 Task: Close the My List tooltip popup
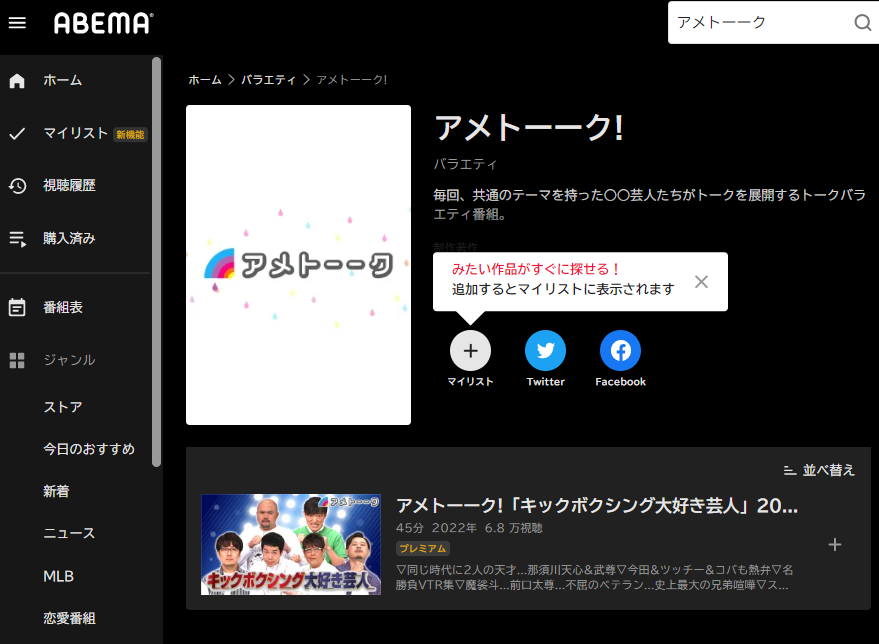click(701, 282)
